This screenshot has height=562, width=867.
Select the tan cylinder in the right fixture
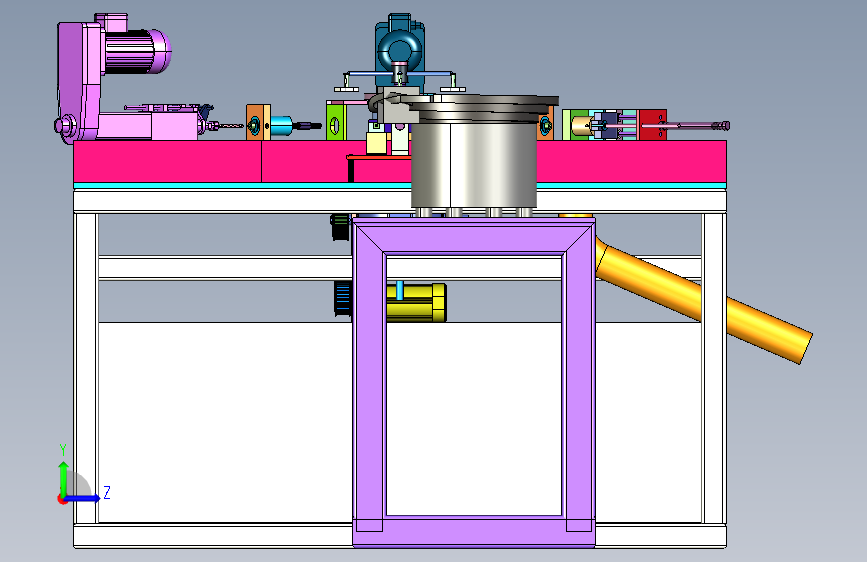[x=580, y=126]
